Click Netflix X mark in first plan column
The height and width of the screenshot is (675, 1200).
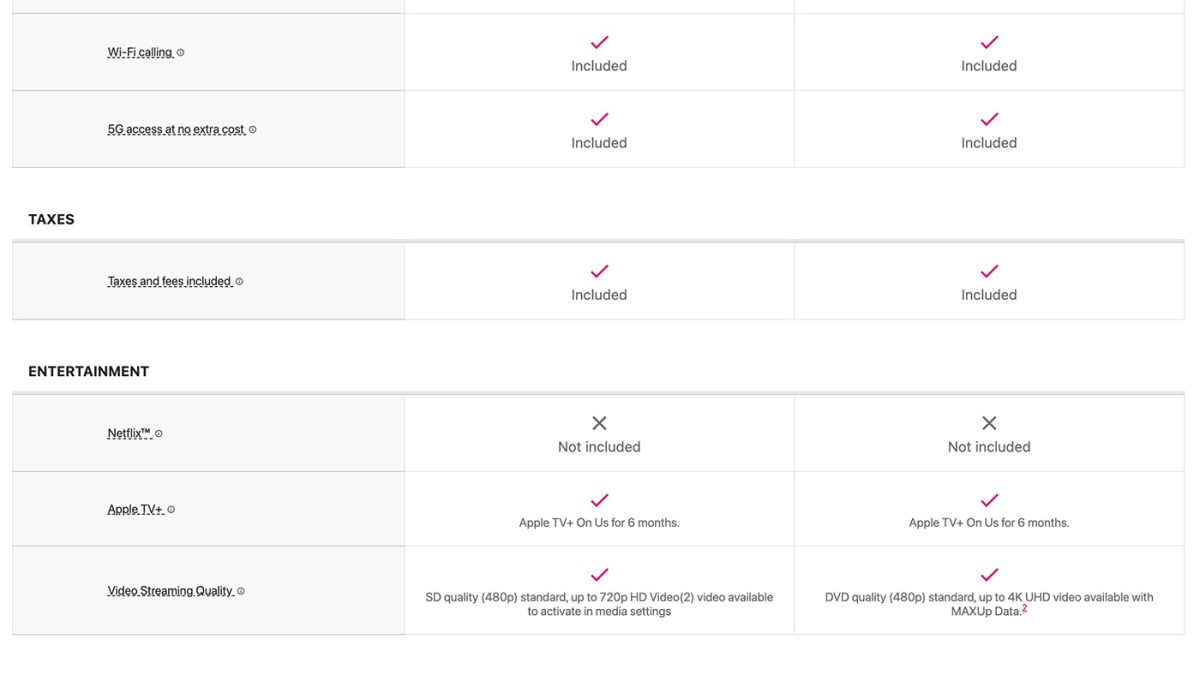[x=599, y=423]
